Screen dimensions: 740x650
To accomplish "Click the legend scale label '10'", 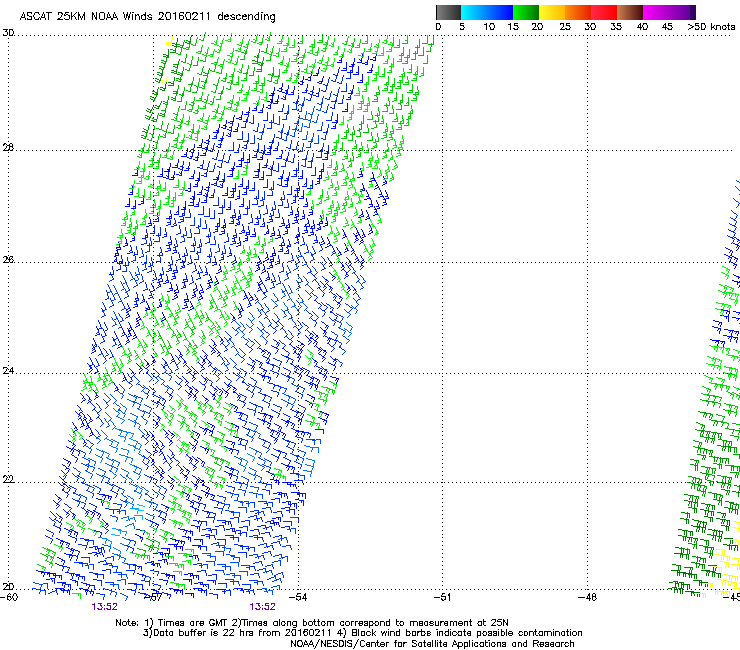I will point(489,27).
